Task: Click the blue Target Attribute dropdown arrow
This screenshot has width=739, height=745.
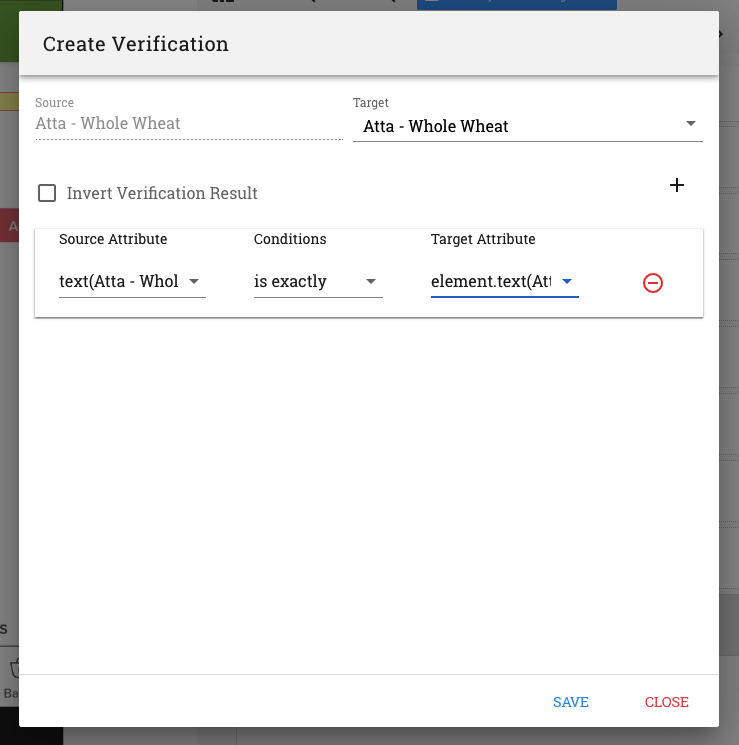Action: pos(566,281)
